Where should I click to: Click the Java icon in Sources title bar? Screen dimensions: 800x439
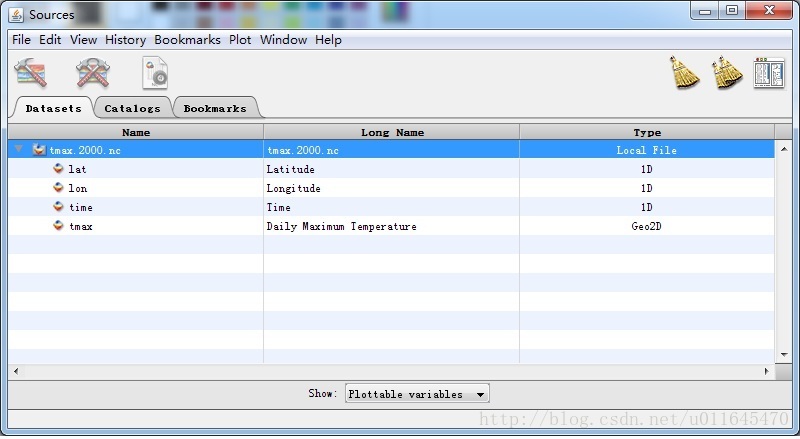click(16, 15)
